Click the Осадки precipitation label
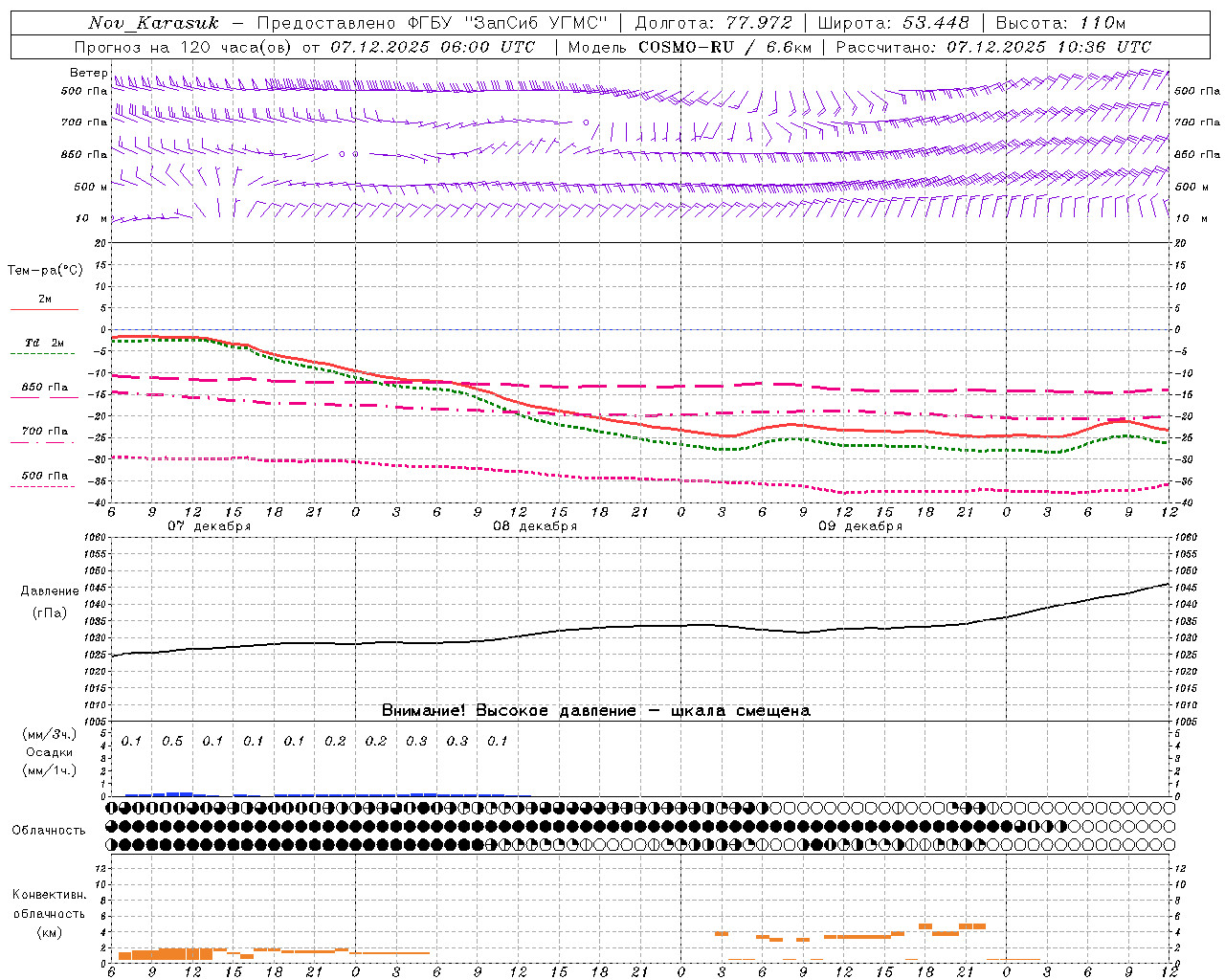This screenshot has width=1225, height=980. coord(50,752)
